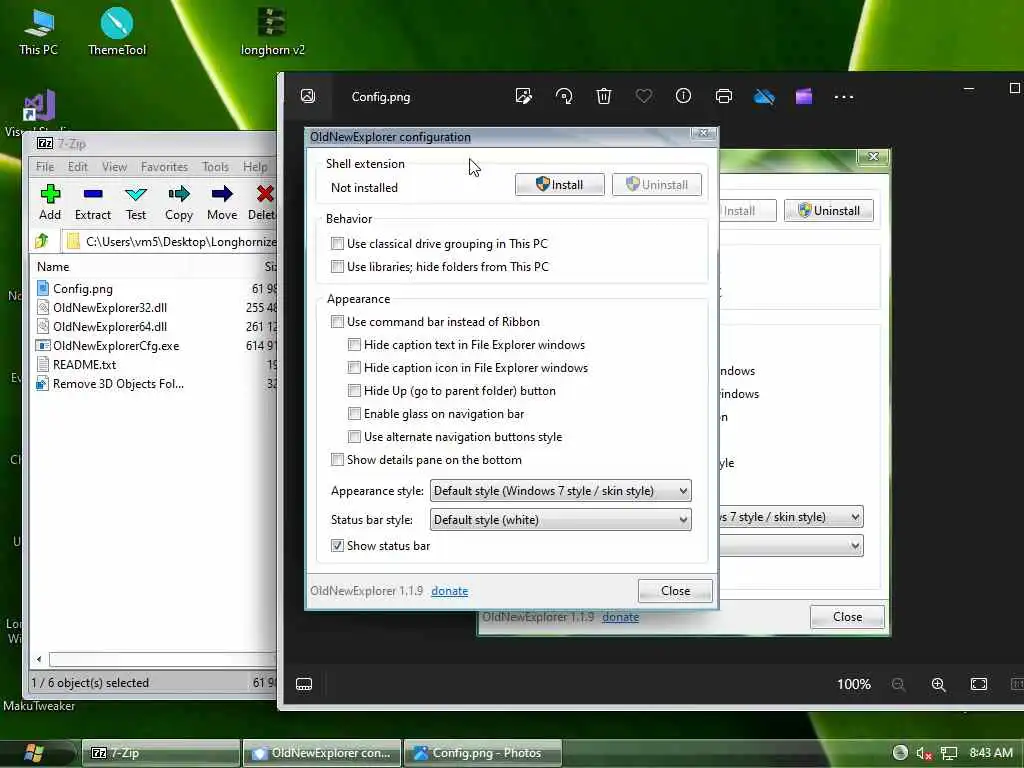The height and width of the screenshot is (768, 1024).
Task: Check Hide caption icon in File Explorer windows
Action: click(354, 368)
